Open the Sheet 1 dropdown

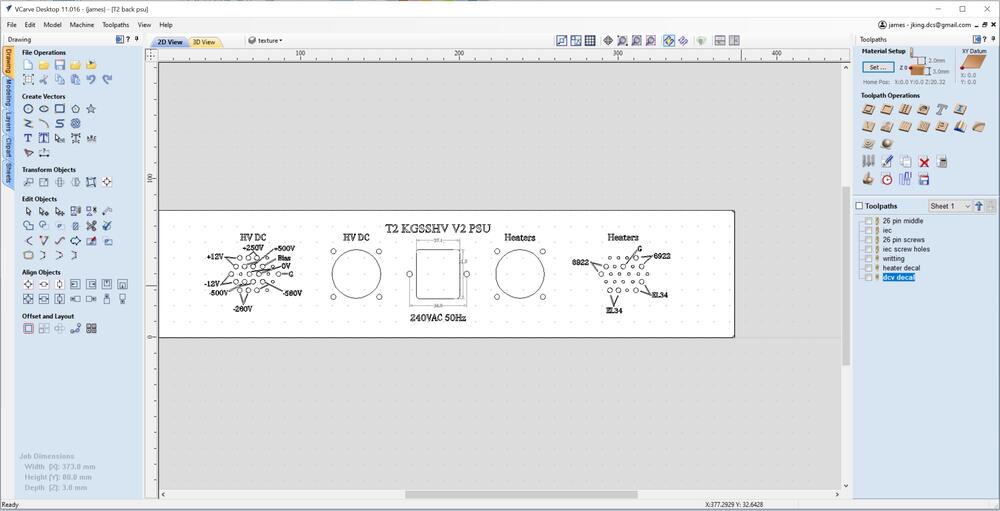[x=950, y=206]
